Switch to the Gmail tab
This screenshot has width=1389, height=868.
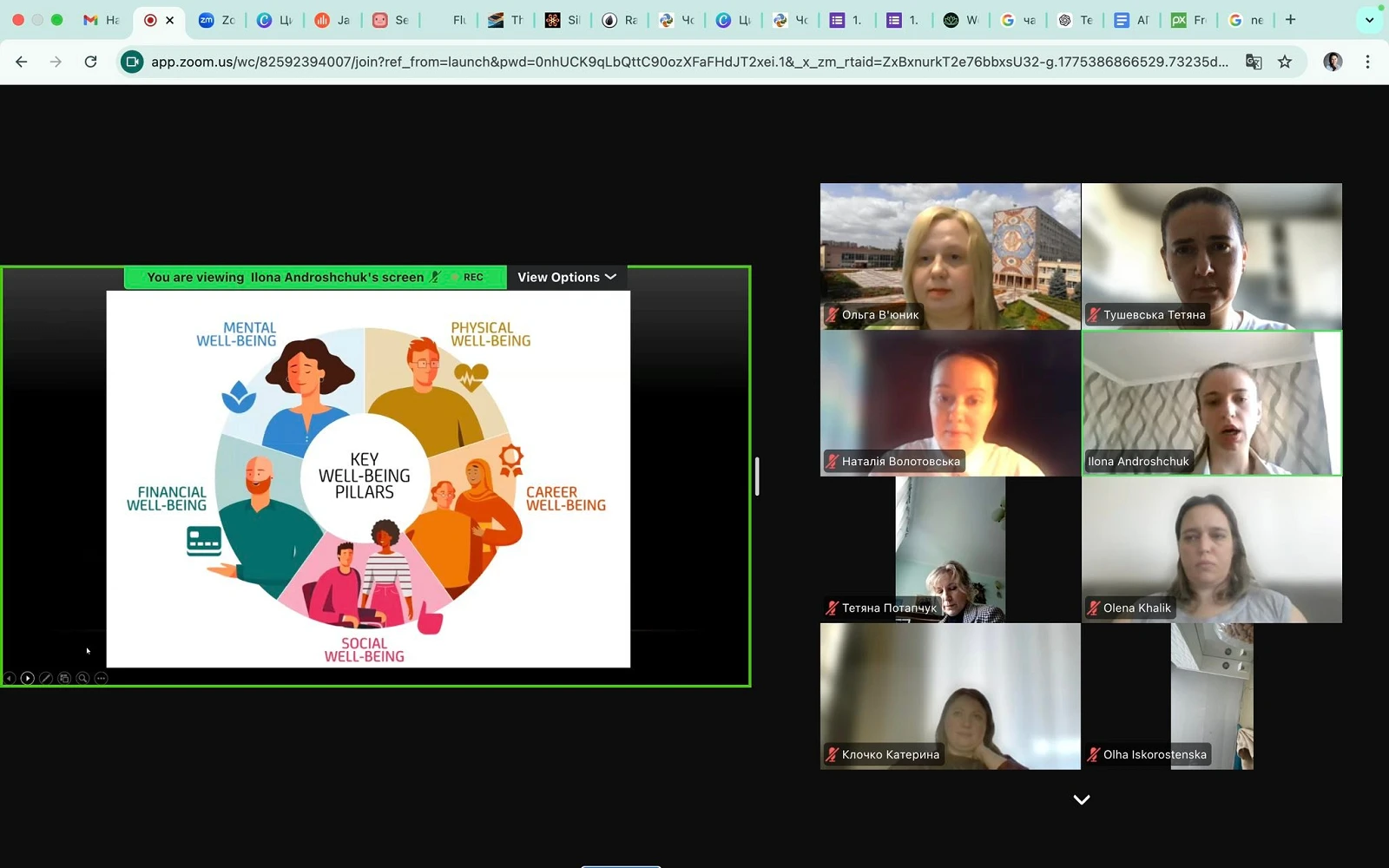click(x=101, y=20)
